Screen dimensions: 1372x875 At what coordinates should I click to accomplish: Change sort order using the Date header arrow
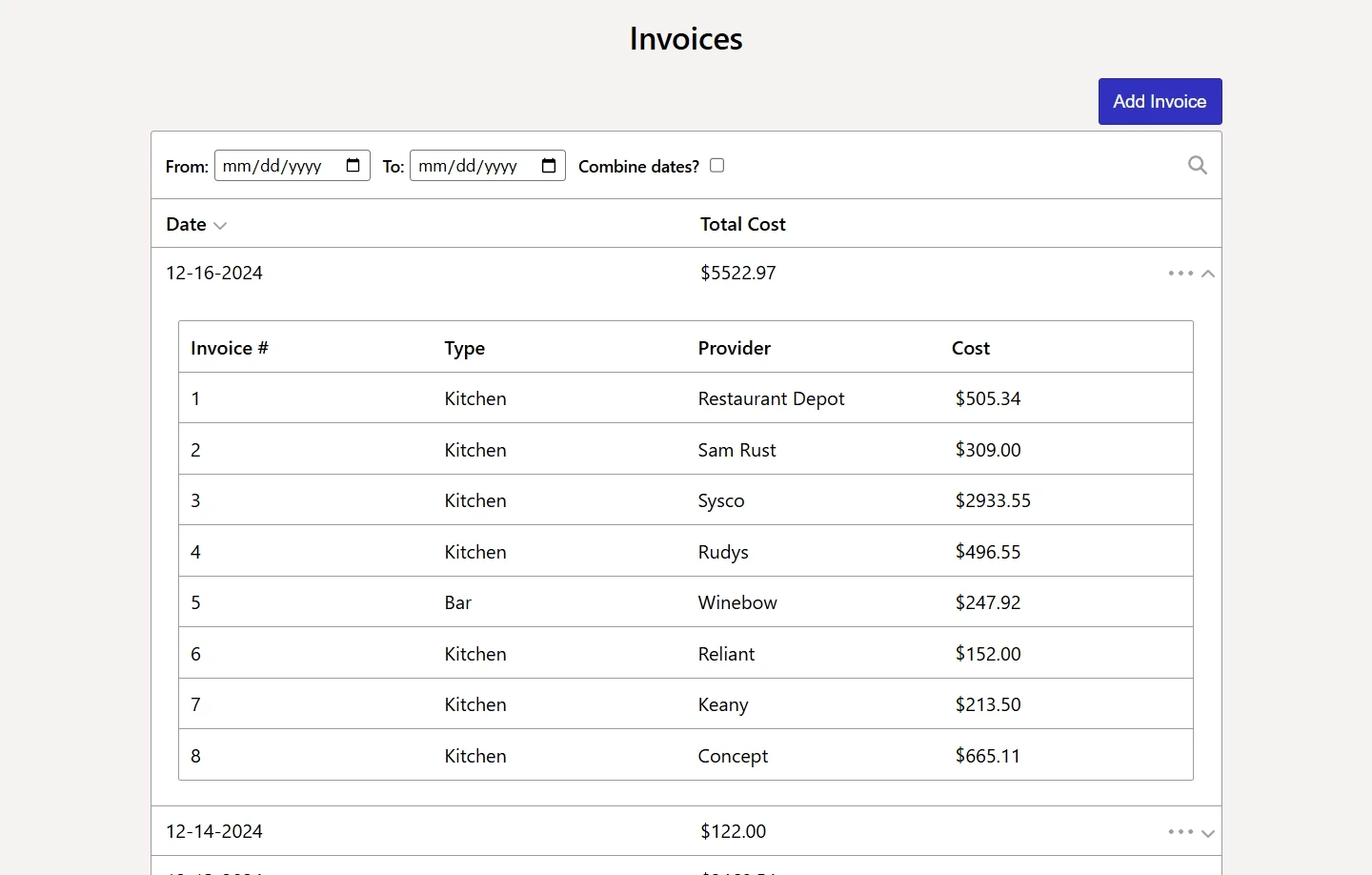(220, 225)
